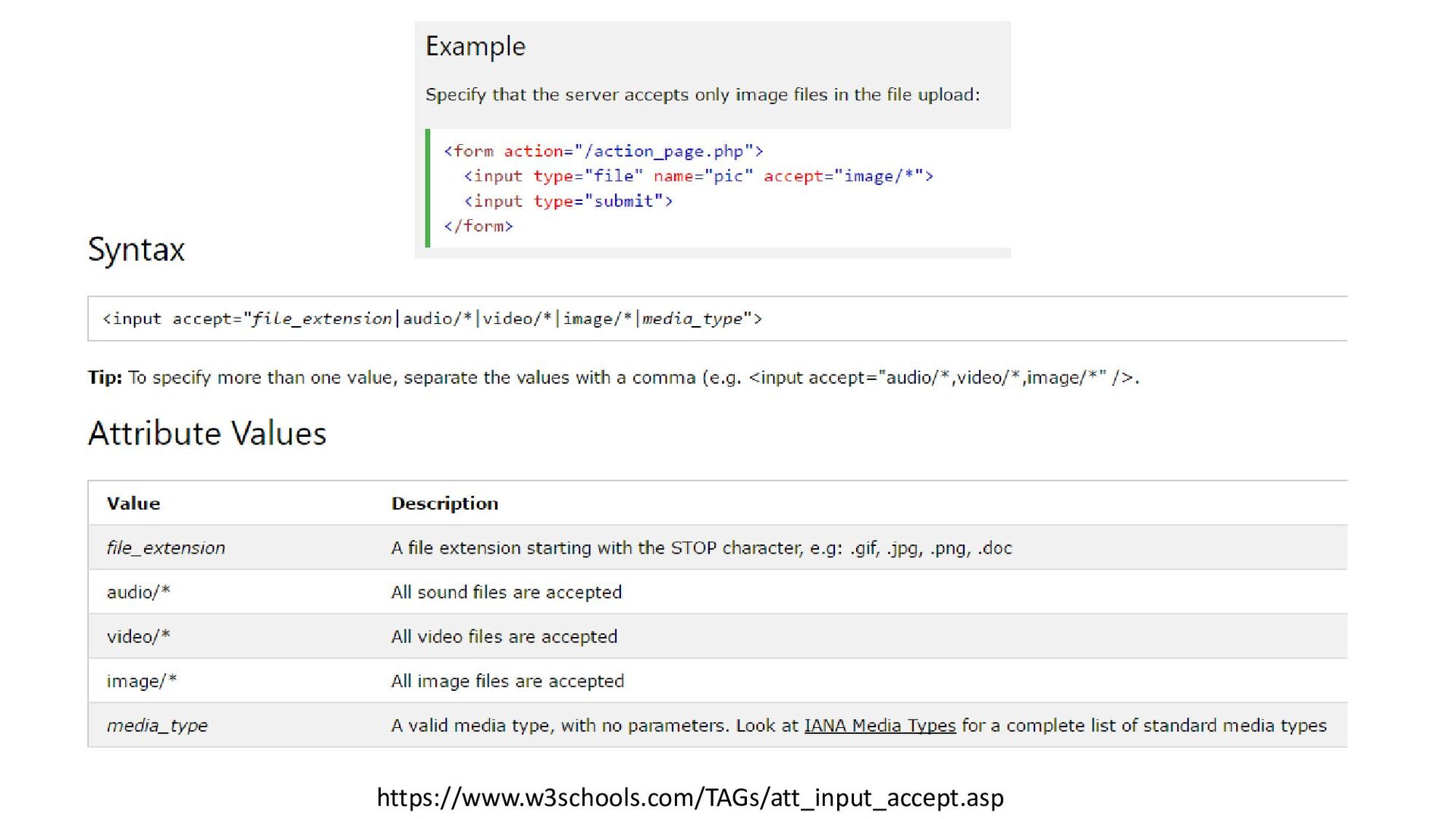
Task: Click the input type="submit" code line
Action: pos(568,201)
